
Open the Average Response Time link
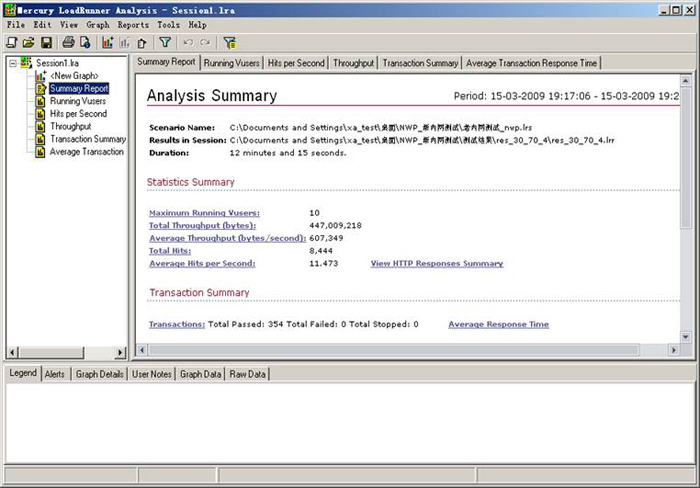pyautogui.click(x=499, y=324)
